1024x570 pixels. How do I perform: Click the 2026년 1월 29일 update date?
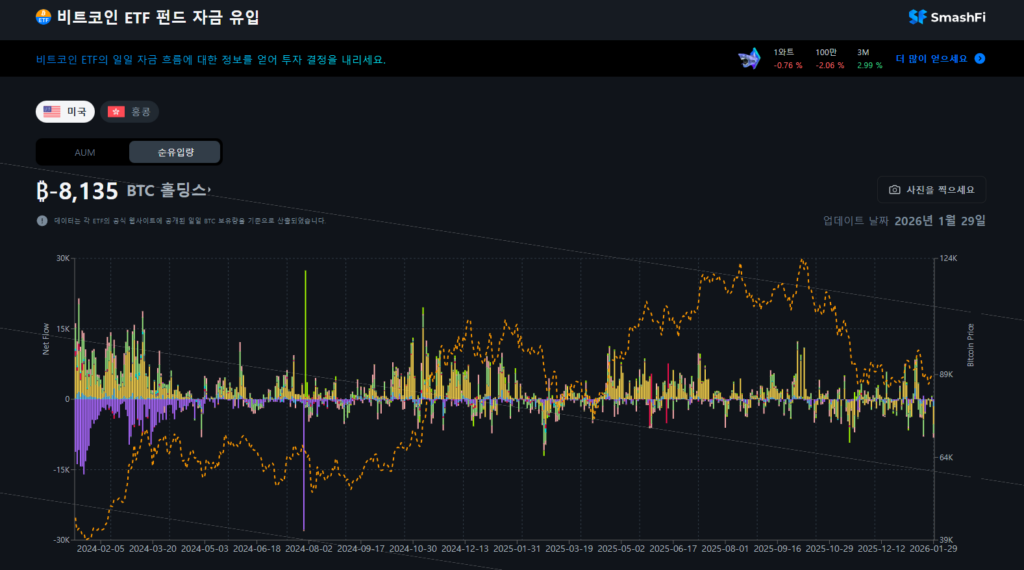940,221
